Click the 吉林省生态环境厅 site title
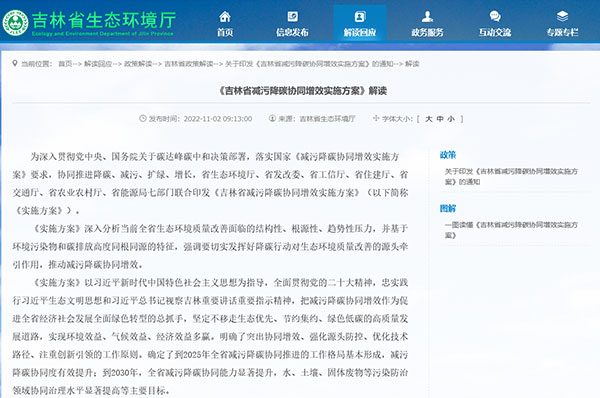Image resolution: width=600 pixels, height=398 pixels. [104, 20]
